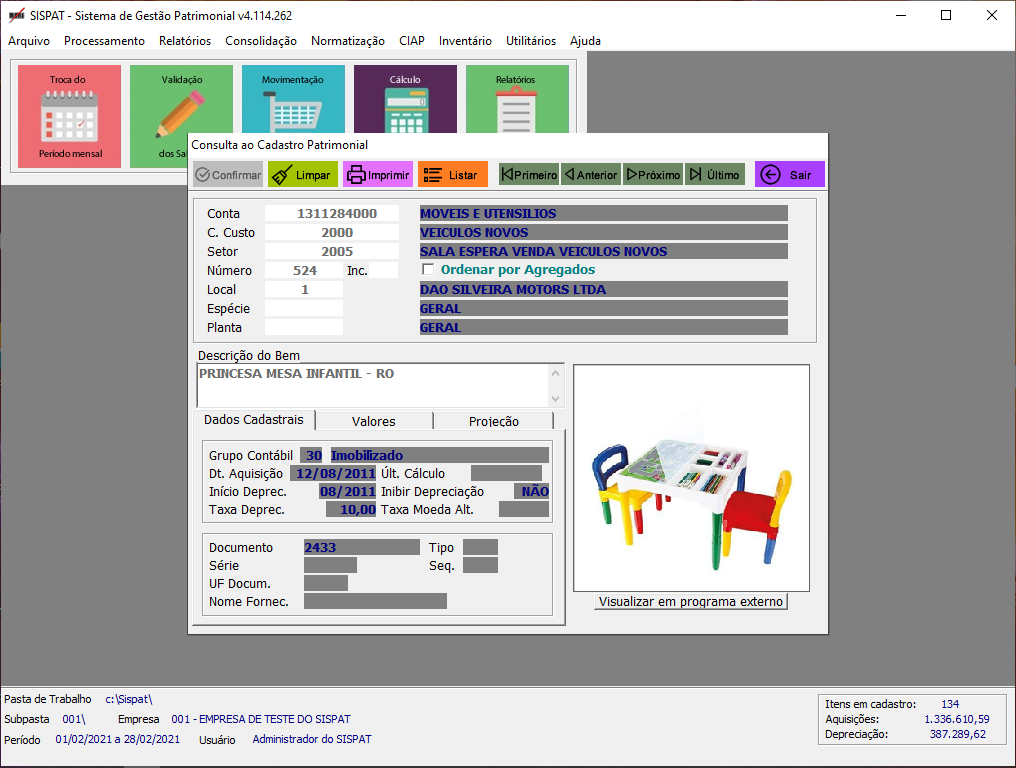Click the Limpar broom button

(303, 175)
